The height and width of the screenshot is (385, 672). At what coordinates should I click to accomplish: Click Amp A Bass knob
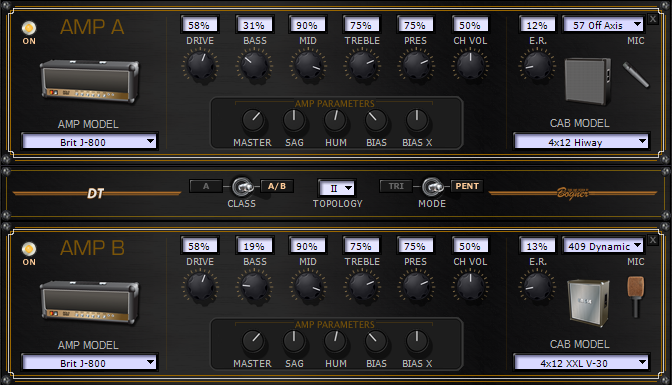coord(254,65)
